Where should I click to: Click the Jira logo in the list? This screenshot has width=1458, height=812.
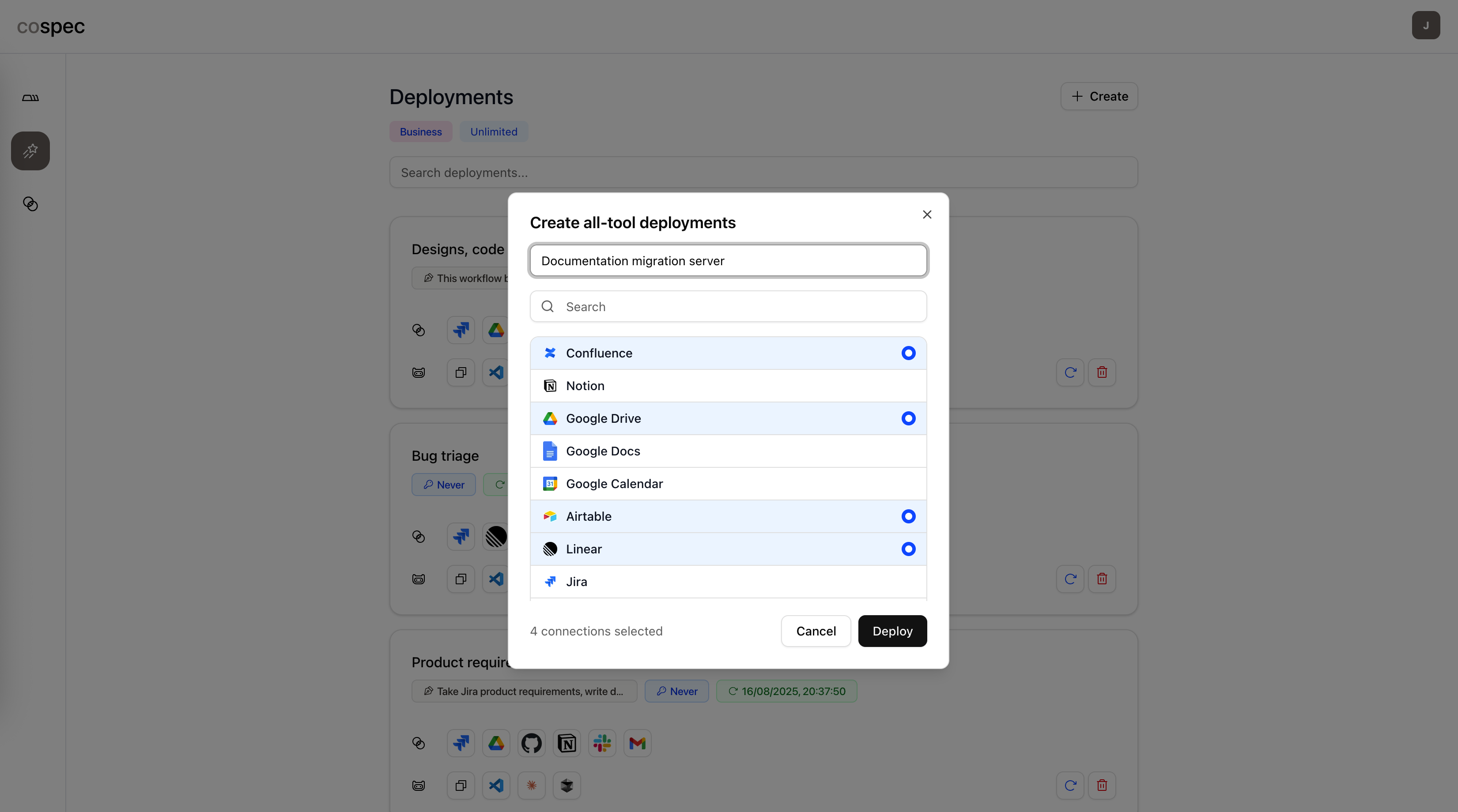[550, 582]
